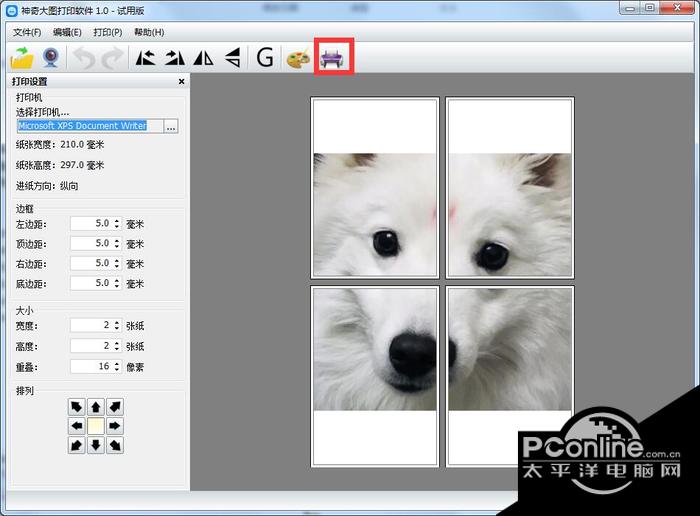Screen dimensions: 700x516
Task: Adjust the 右边距 spinner arrows
Action: 117,263
